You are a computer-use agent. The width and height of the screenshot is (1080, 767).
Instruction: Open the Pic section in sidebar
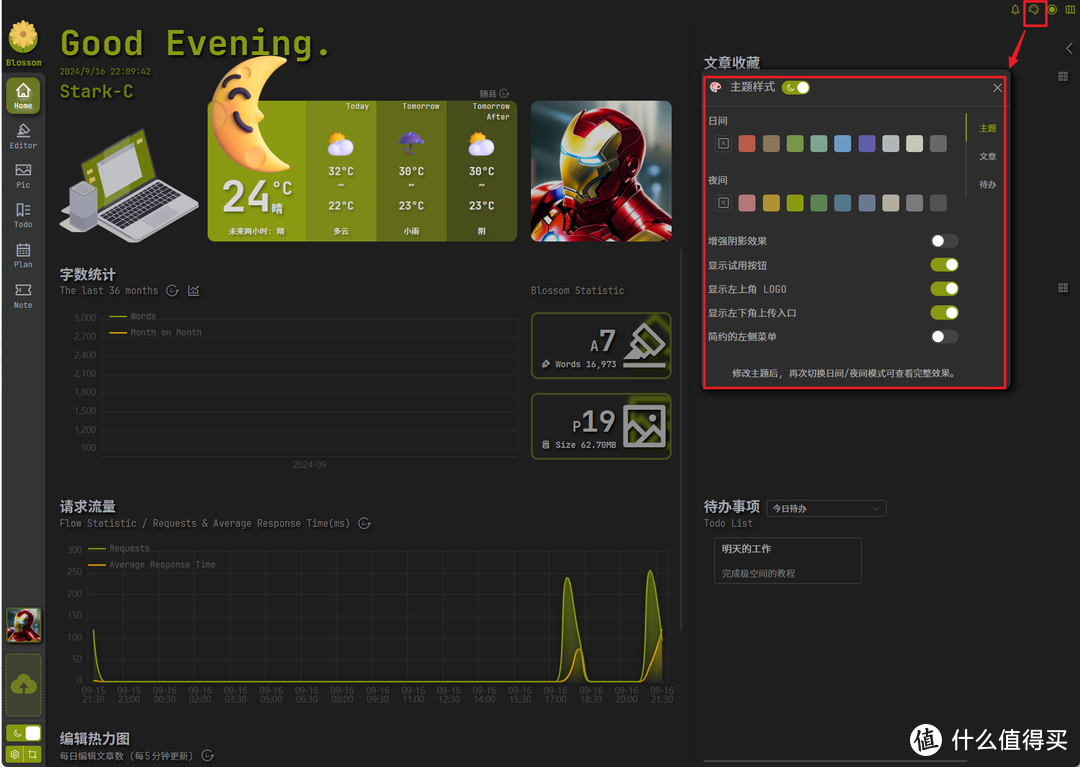click(x=23, y=176)
